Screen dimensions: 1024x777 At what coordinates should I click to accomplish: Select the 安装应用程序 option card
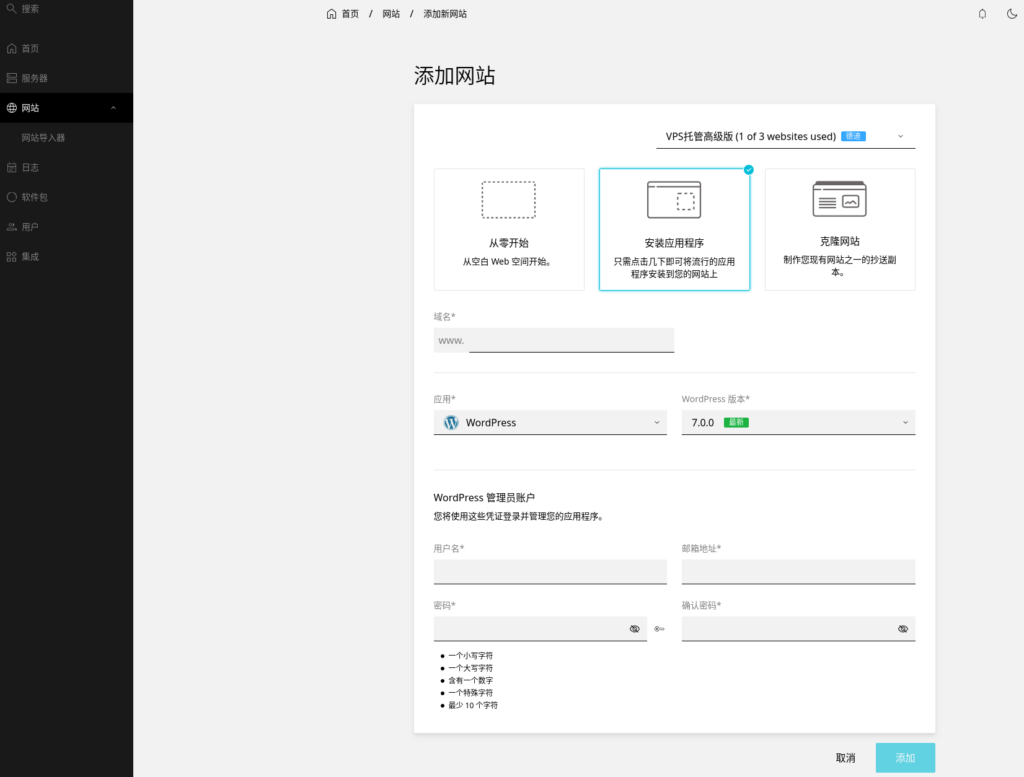pos(674,229)
